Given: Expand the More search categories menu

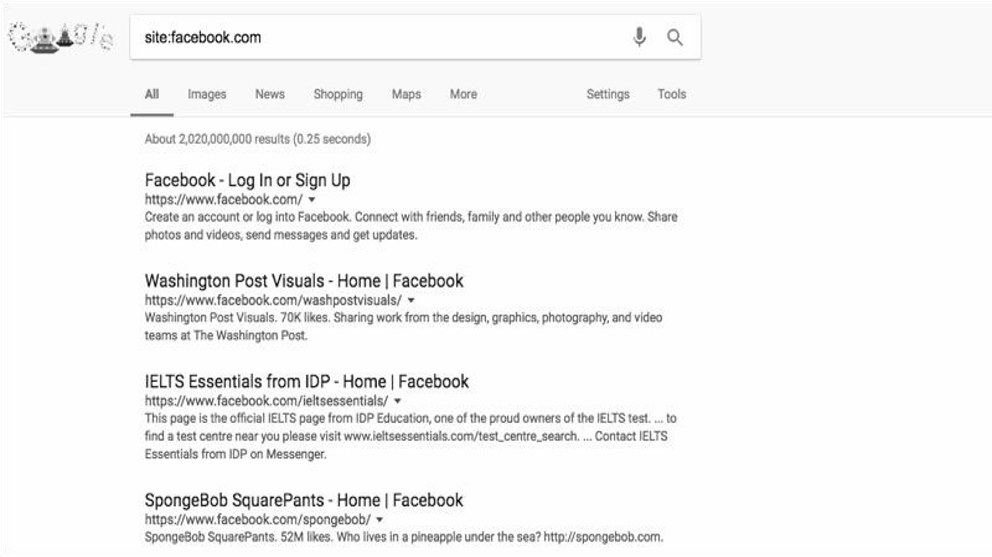Looking at the screenshot, I should click(464, 94).
